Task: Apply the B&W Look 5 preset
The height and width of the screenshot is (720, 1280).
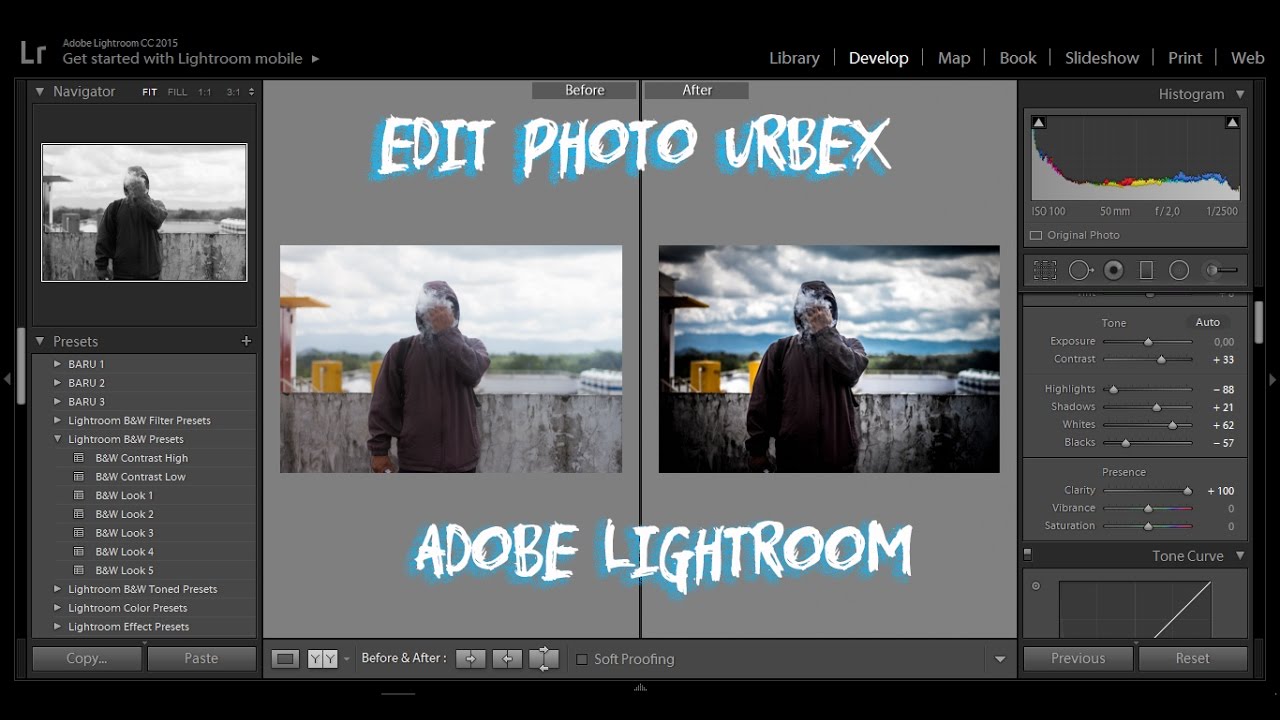Action: (124, 570)
